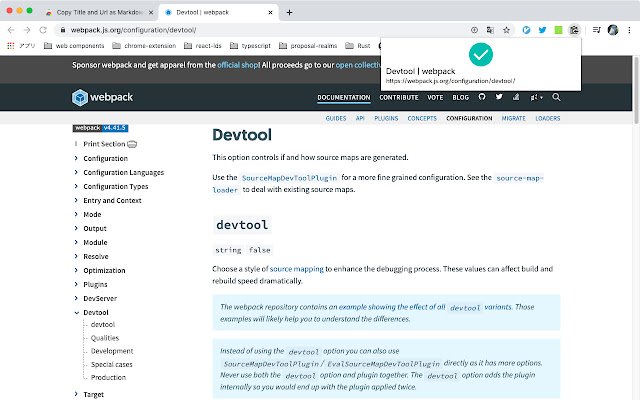Expand the Configuration sidebar section
The height and width of the screenshot is (400, 640).
76,158
